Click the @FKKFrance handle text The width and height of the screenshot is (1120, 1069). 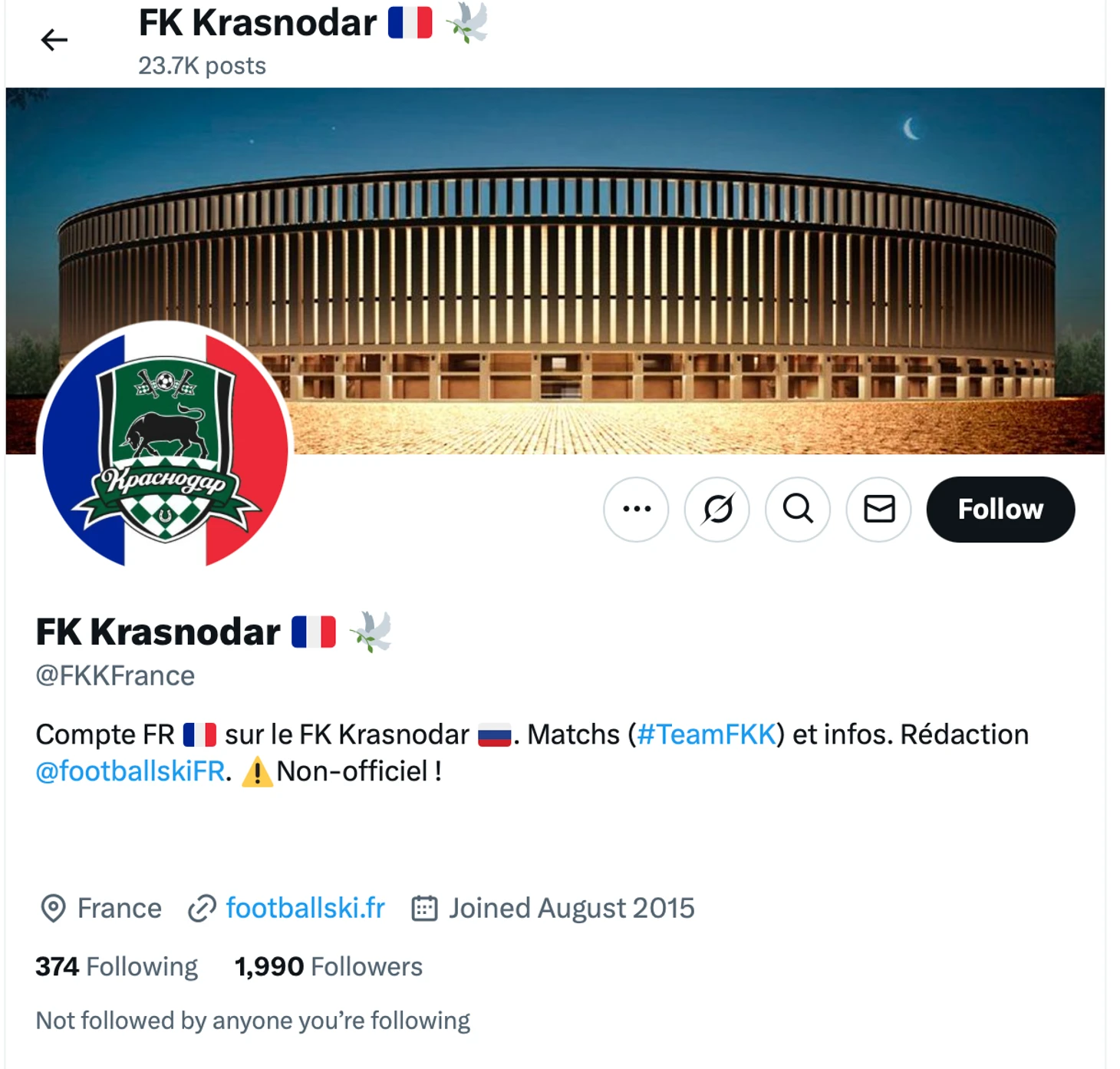point(115,675)
